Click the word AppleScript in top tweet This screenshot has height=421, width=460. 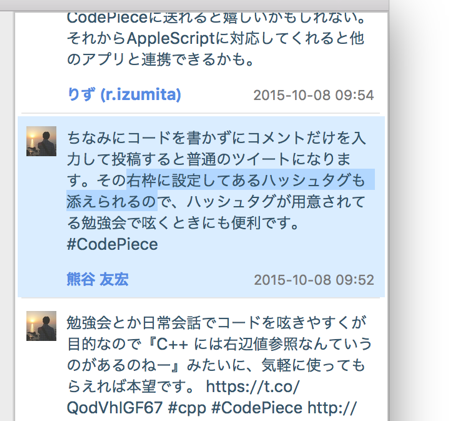pyautogui.click(x=171, y=39)
